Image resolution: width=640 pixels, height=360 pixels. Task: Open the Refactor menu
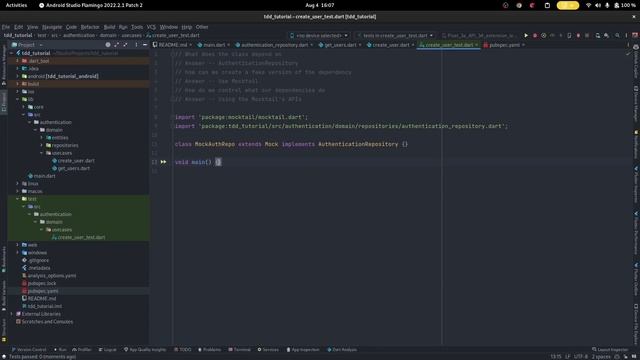click(x=90, y=27)
